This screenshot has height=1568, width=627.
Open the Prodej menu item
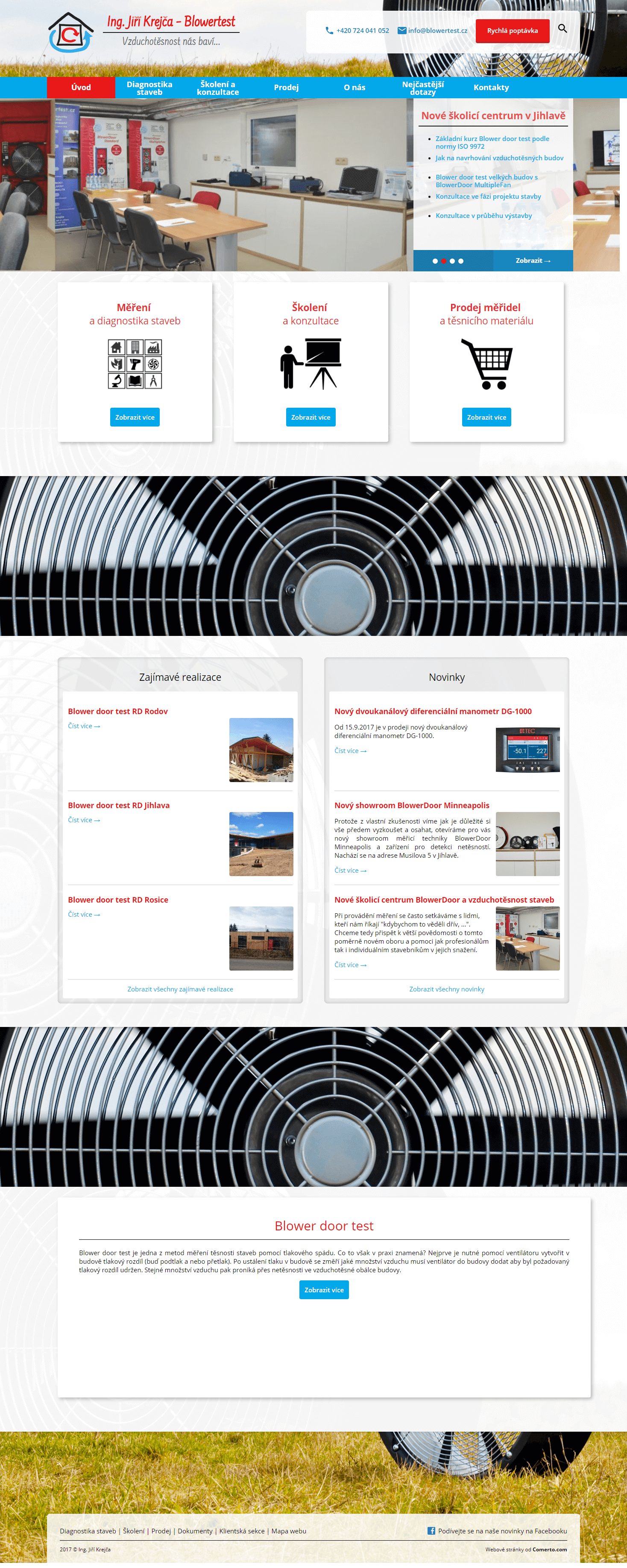[x=286, y=88]
